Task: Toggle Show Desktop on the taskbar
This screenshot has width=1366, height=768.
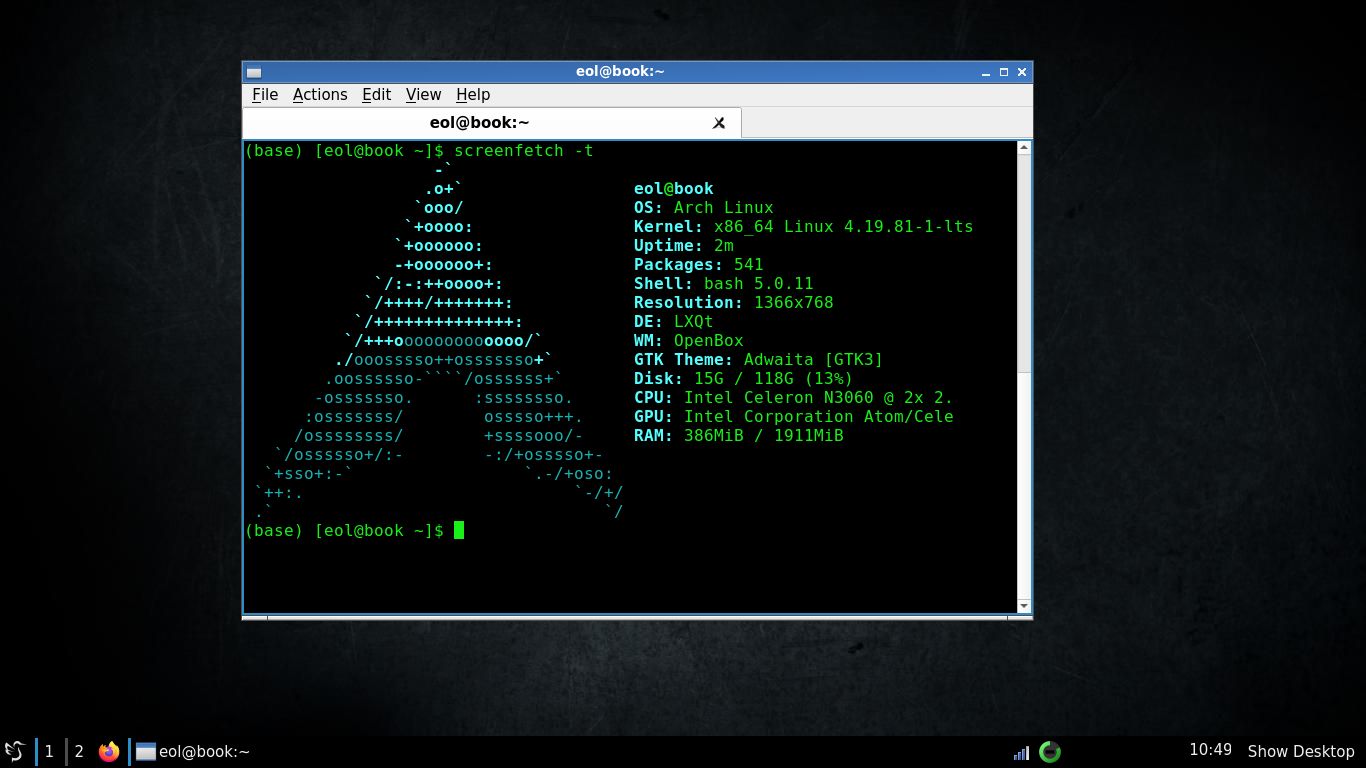Action: [1300, 751]
